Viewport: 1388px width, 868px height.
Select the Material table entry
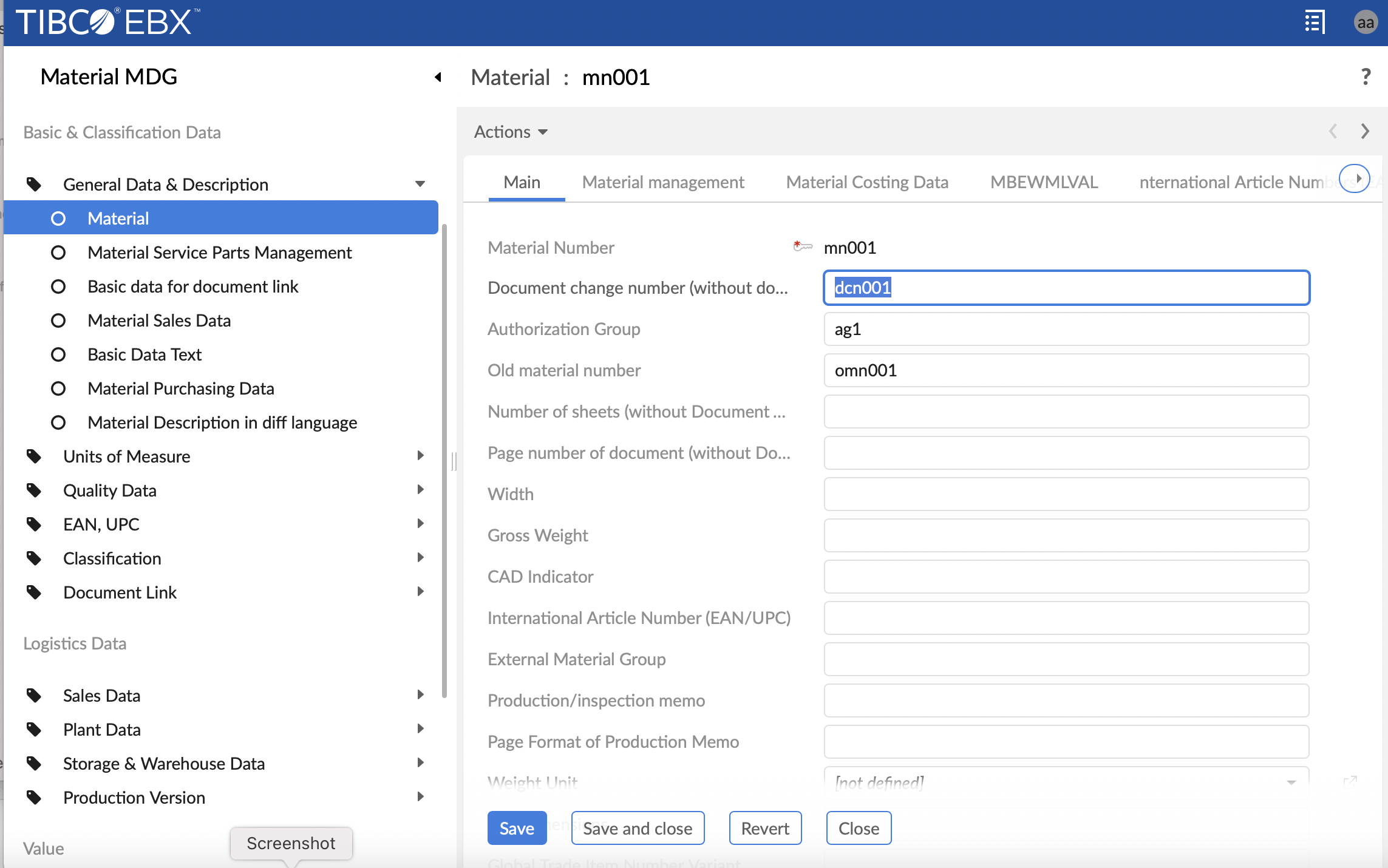click(x=221, y=218)
